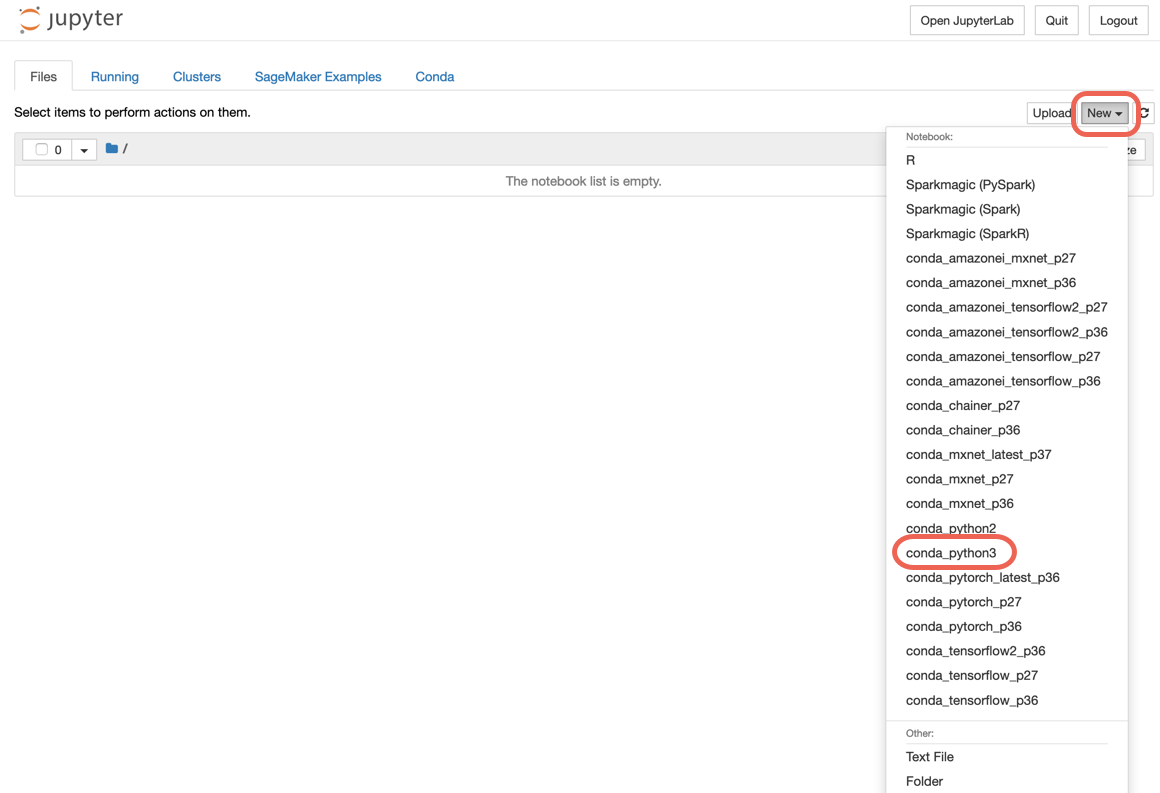Image resolution: width=1160 pixels, height=793 pixels.
Task: Switch to the Running tab
Action: click(115, 76)
